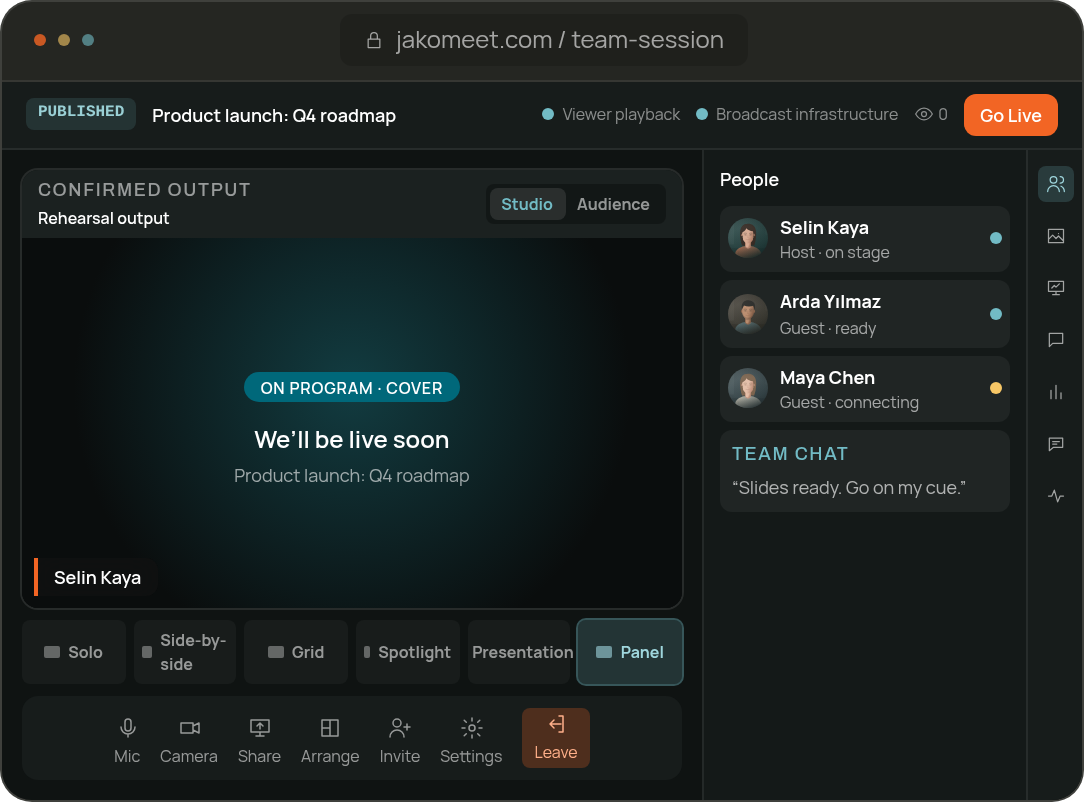Click the We'll be live soon heading
The image size is (1084, 802).
351,440
